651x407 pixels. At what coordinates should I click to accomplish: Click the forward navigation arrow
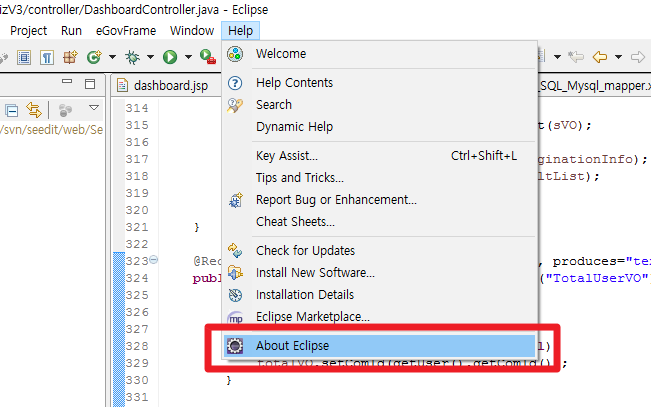(x=637, y=56)
